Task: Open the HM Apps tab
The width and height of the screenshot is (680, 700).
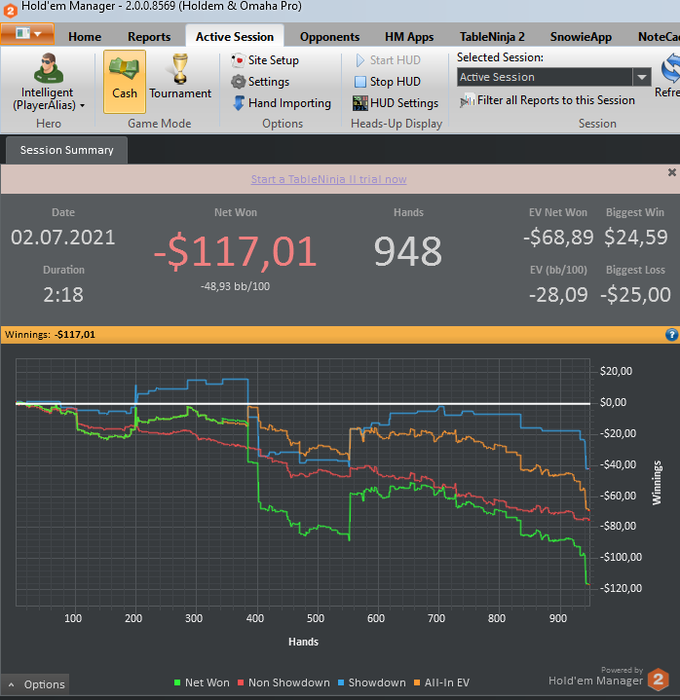Action: coord(409,37)
